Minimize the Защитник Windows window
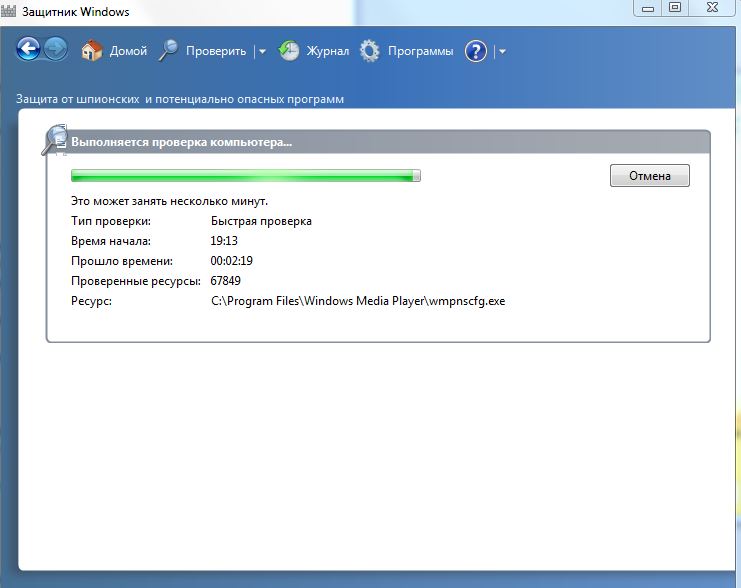The width and height of the screenshot is (741, 588). tap(648, 8)
